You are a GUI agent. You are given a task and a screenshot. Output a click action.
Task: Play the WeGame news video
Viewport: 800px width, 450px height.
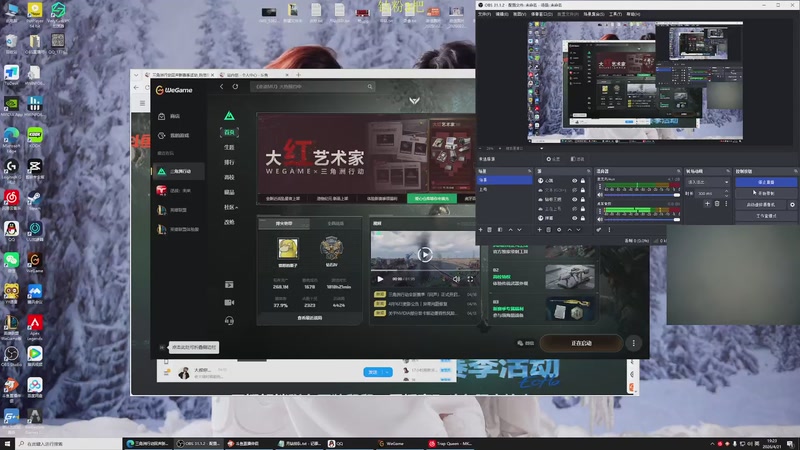(x=424, y=254)
